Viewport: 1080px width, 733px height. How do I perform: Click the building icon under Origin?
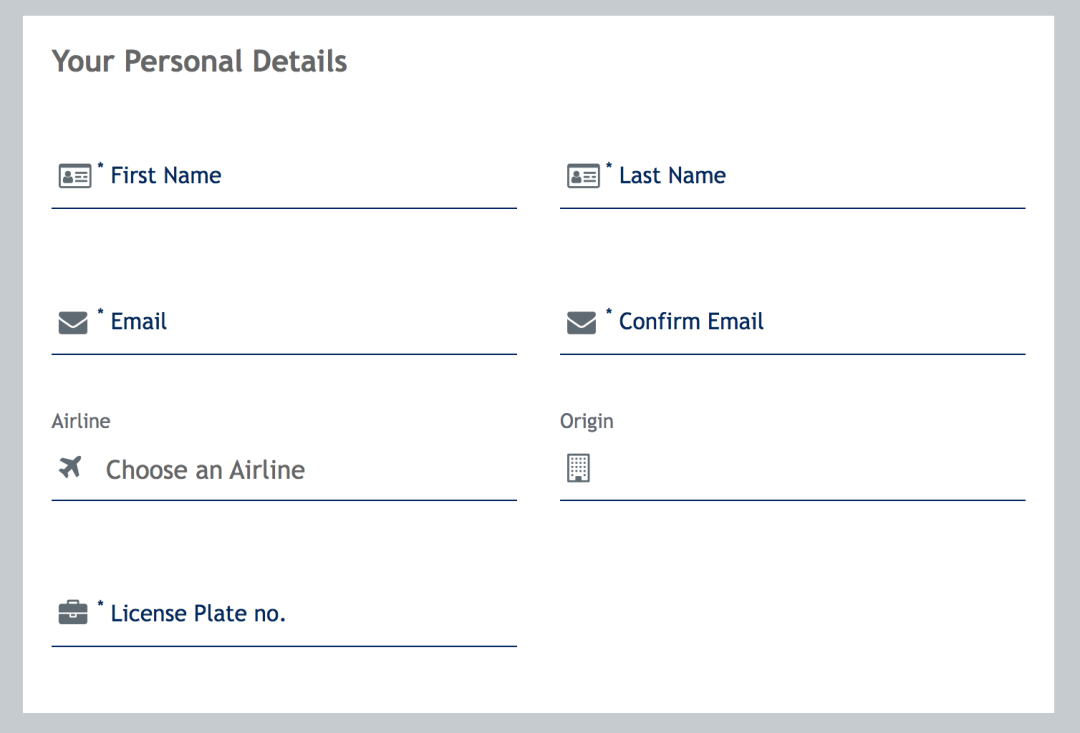(x=579, y=468)
